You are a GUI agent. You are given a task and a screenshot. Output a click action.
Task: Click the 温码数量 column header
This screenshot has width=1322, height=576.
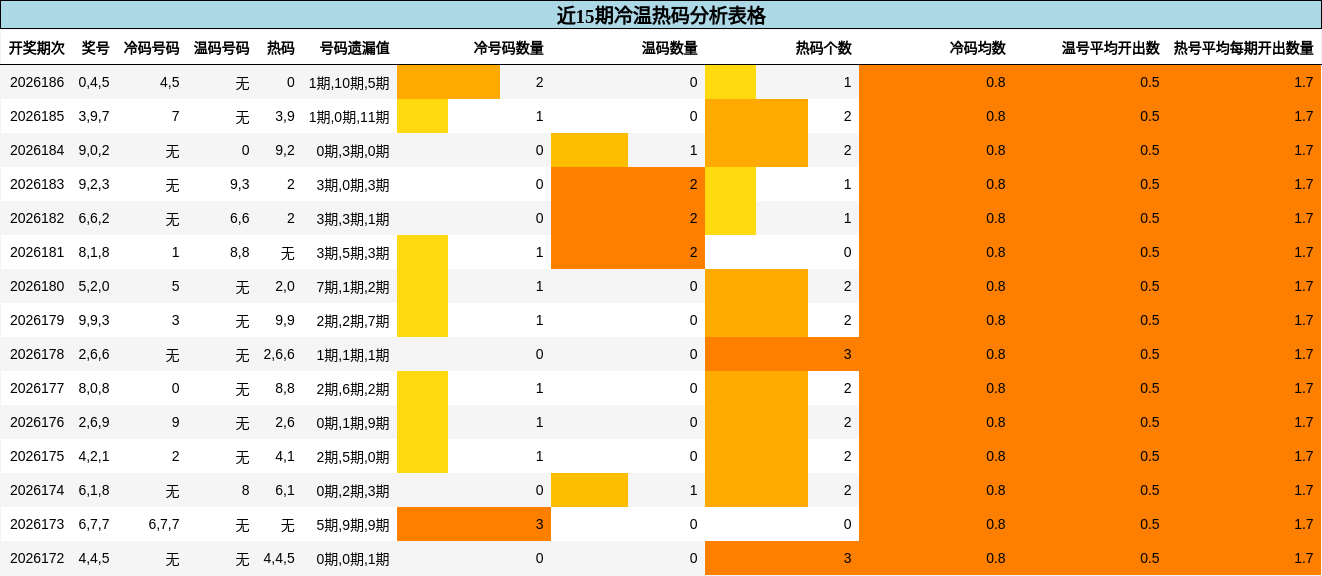tap(670, 48)
